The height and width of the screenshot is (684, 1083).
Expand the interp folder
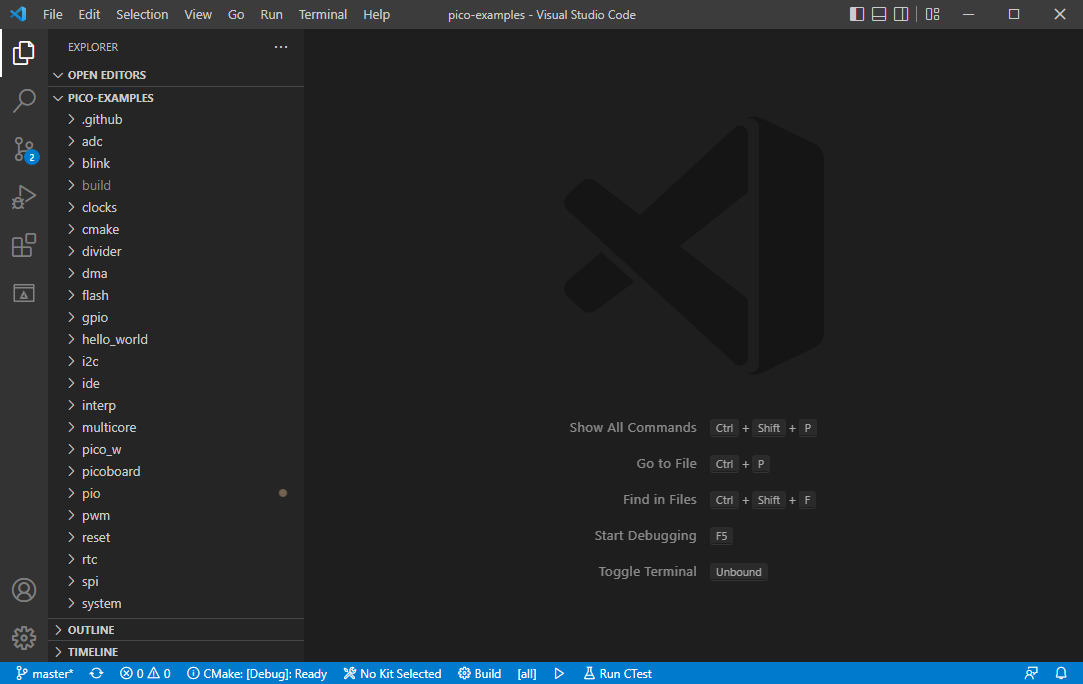[176, 406]
